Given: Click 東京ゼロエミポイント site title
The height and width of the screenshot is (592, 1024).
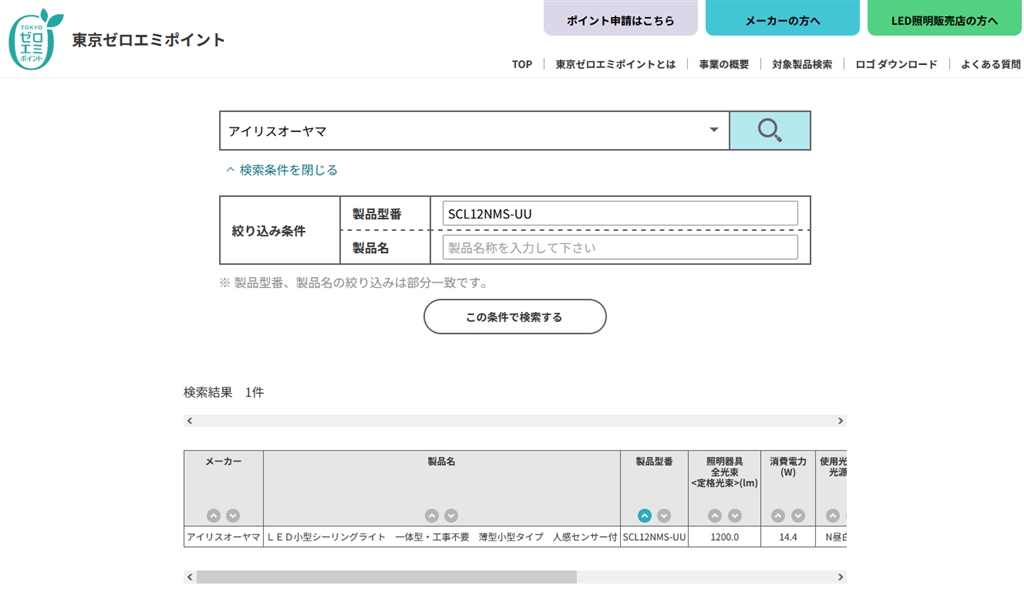Looking at the screenshot, I should (148, 40).
